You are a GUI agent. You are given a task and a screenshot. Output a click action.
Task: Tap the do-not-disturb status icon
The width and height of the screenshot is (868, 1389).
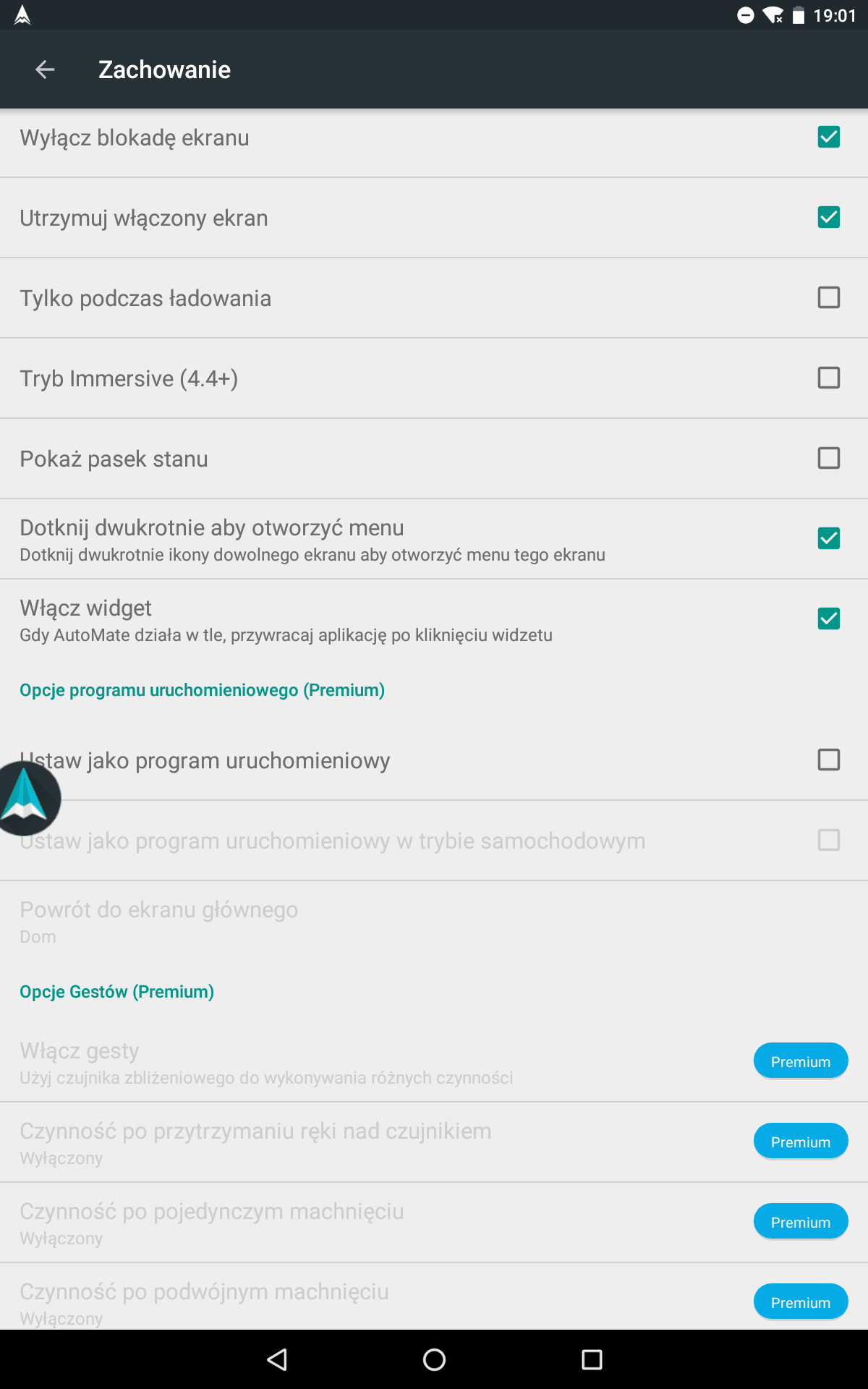(746, 15)
